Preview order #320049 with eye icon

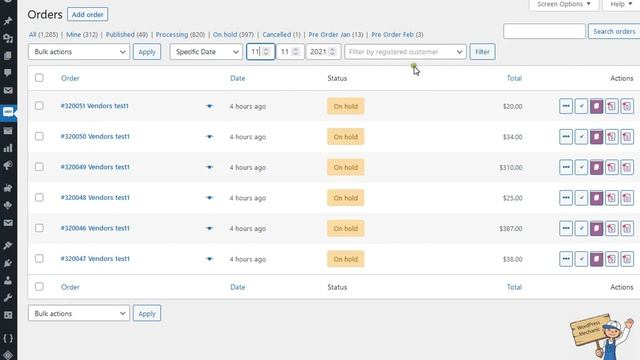(x=209, y=167)
